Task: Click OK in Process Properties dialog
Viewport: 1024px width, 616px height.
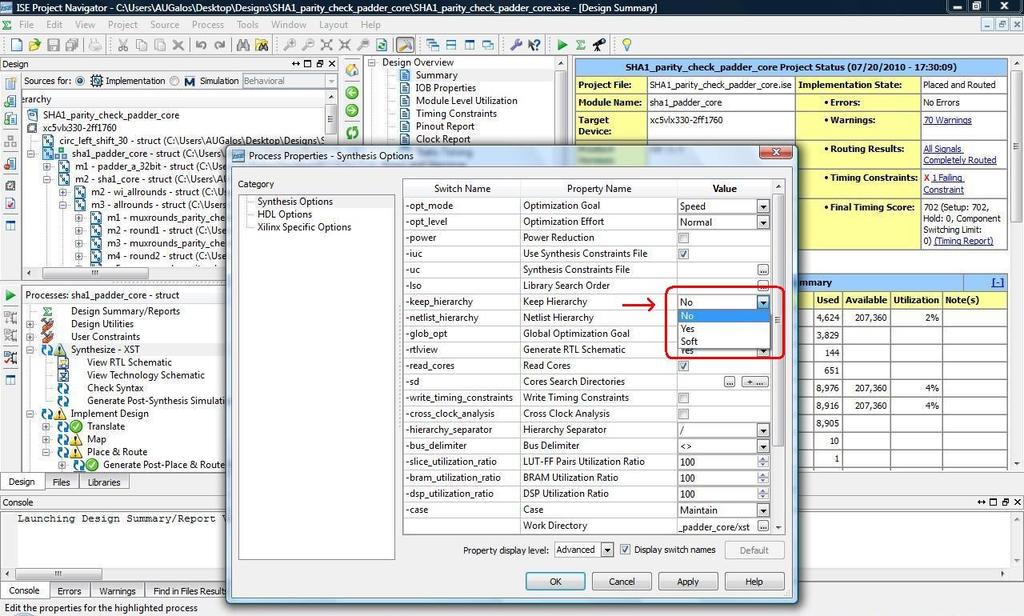Action: 556,581
